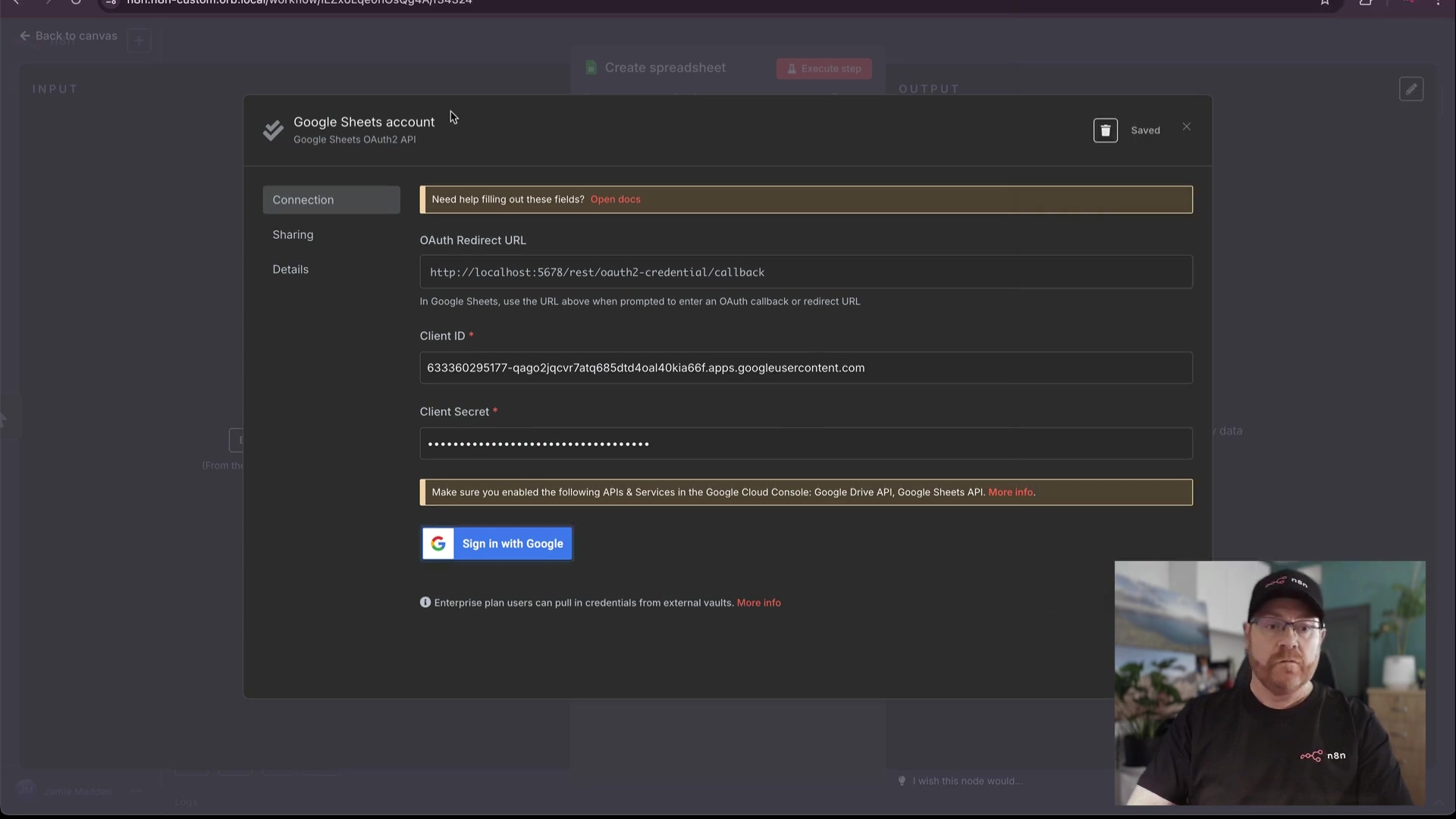The width and height of the screenshot is (1456, 819).
Task: Click the OAuth Redirect URL field
Action: click(x=805, y=272)
